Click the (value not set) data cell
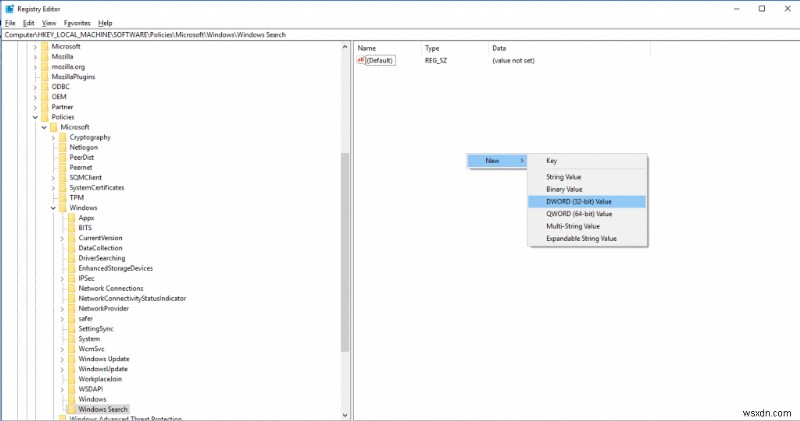 [x=513, y=60]
